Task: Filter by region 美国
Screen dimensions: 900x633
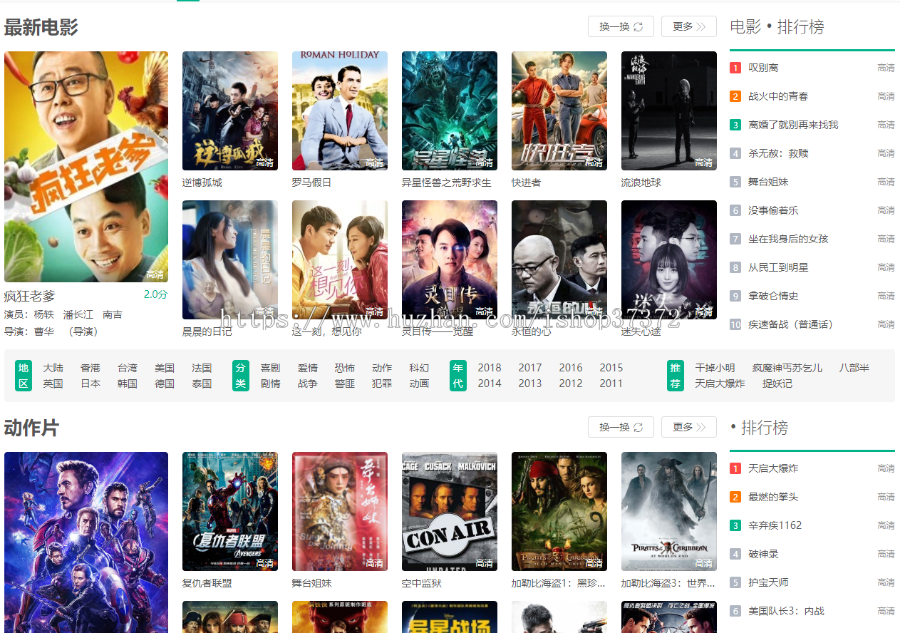Action: click(165, 368)
